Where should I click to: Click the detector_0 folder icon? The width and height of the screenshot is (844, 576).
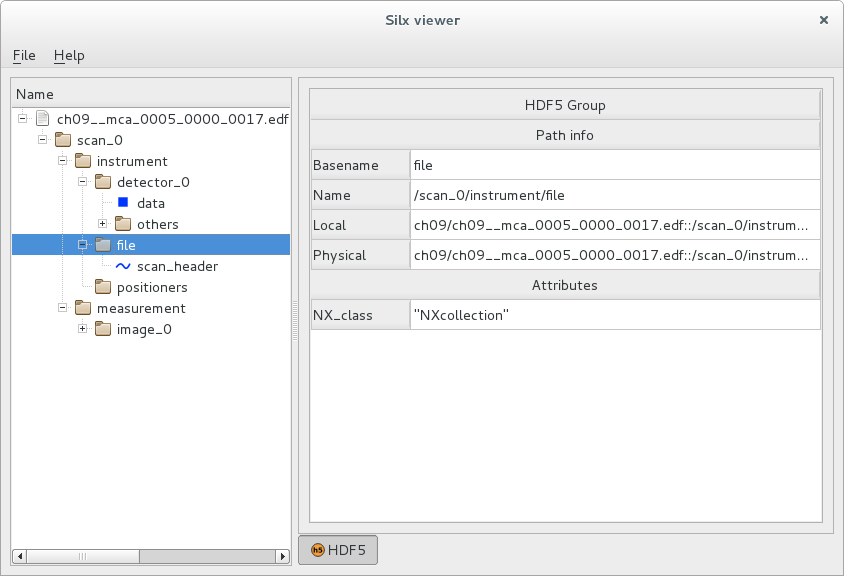click(103, 182)
